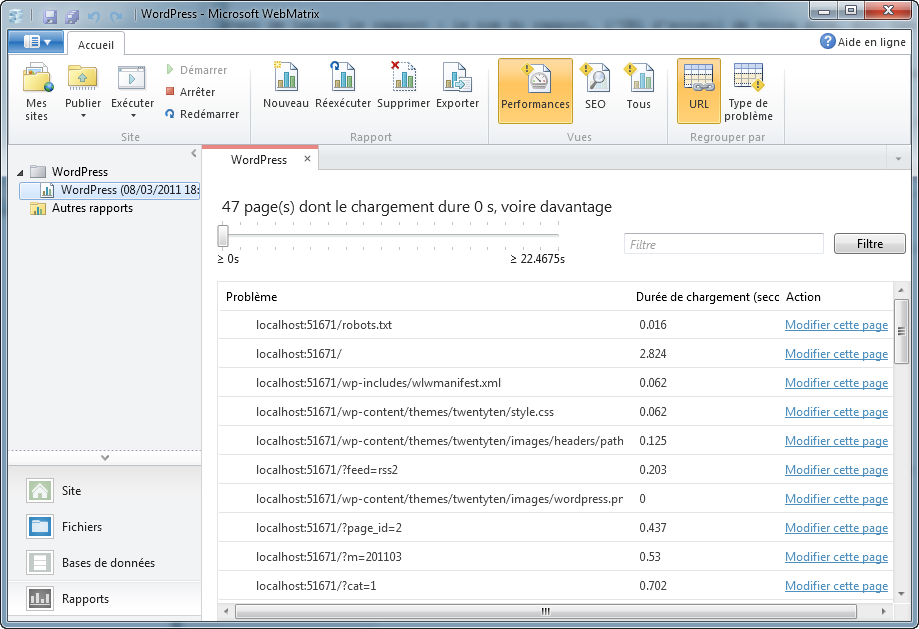Select the Accueil ribbon tab

96,45
